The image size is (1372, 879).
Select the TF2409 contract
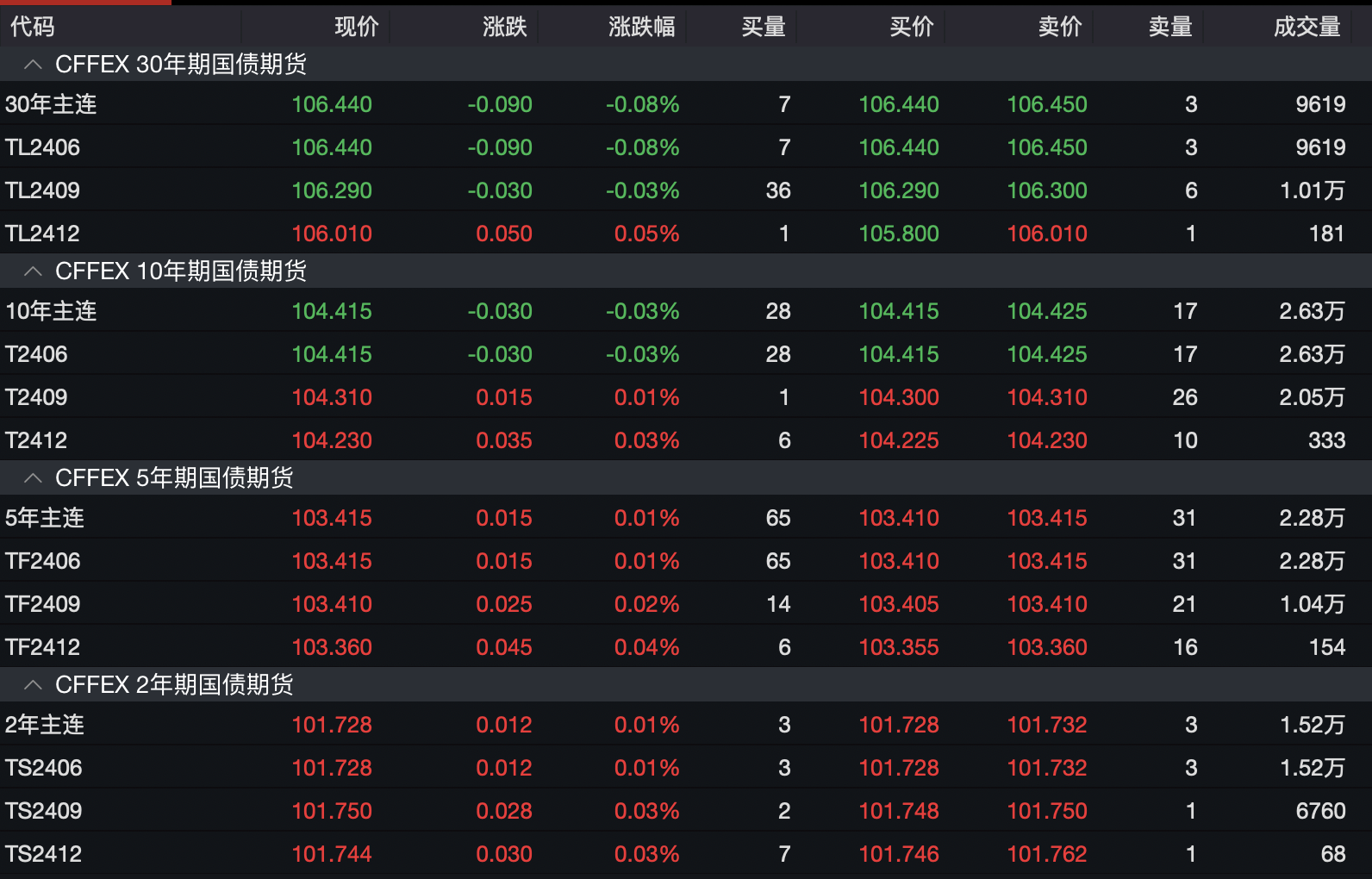point(42,604)
